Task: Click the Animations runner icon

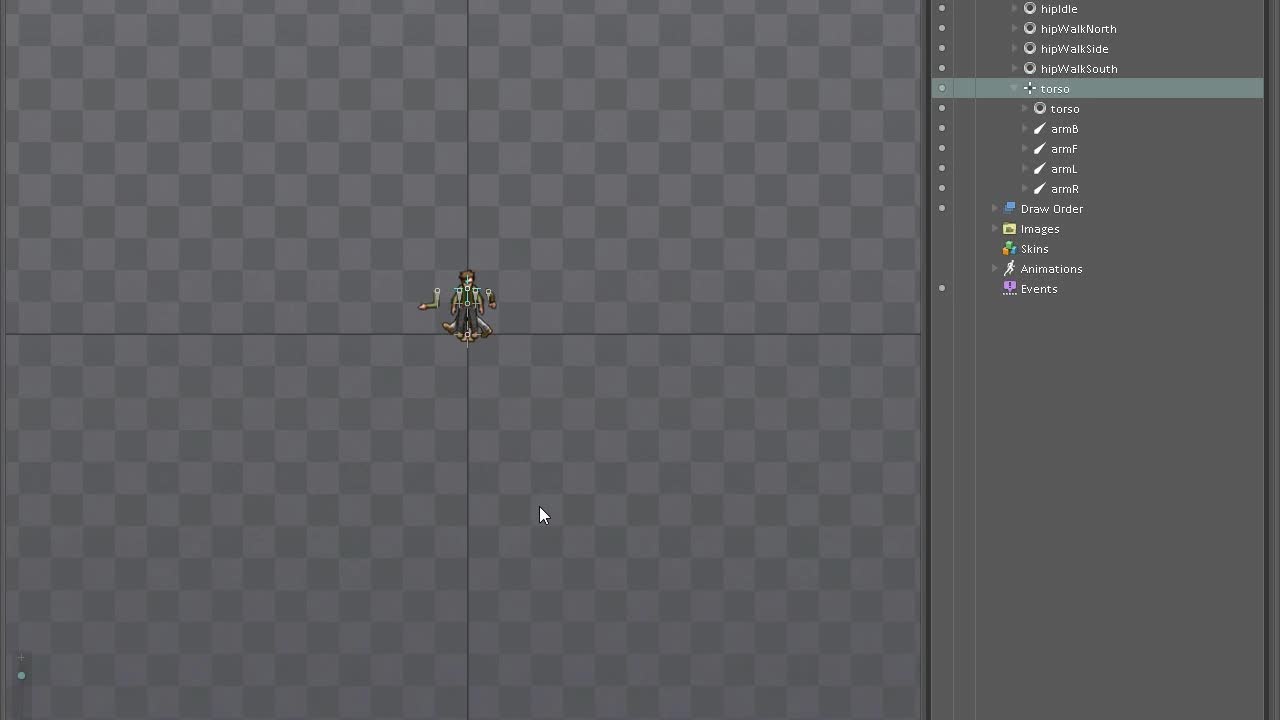Action: coord(1010,269)
